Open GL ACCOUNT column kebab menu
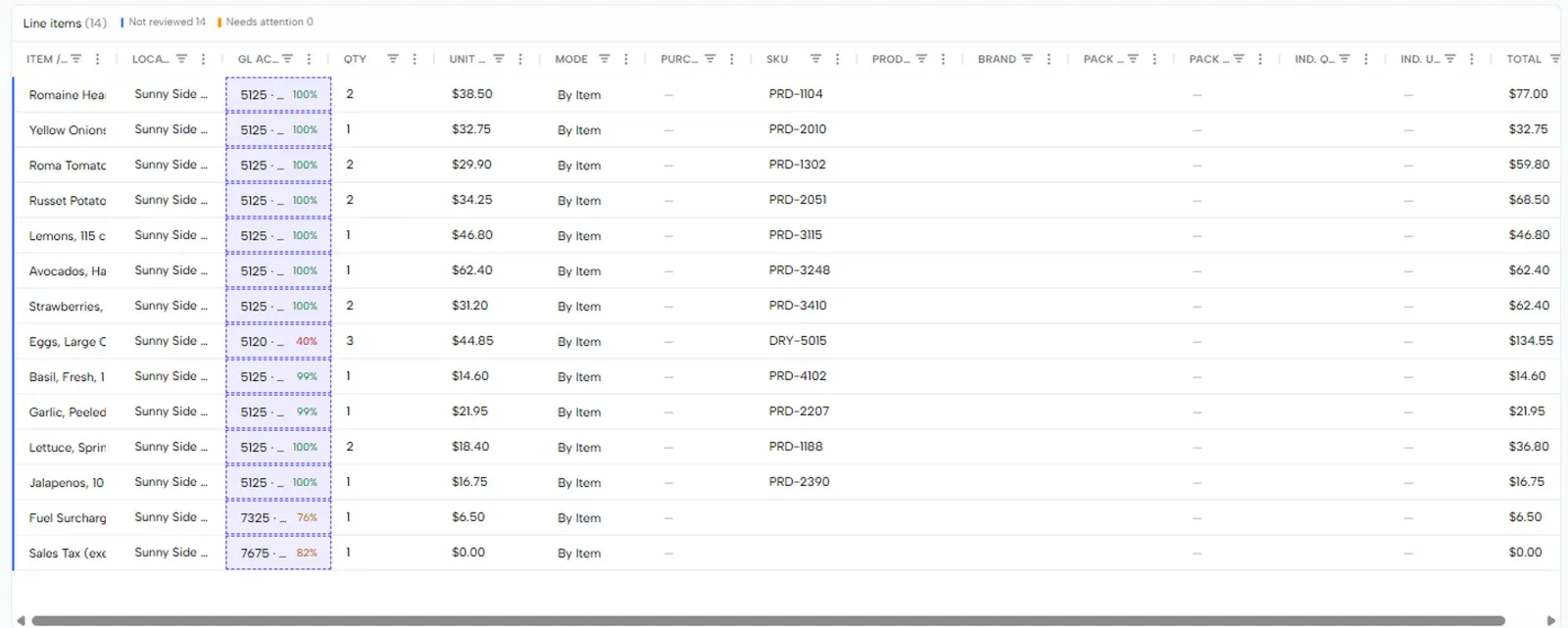This screenshot has width=1568, height=628. click(x=309, y=59)
